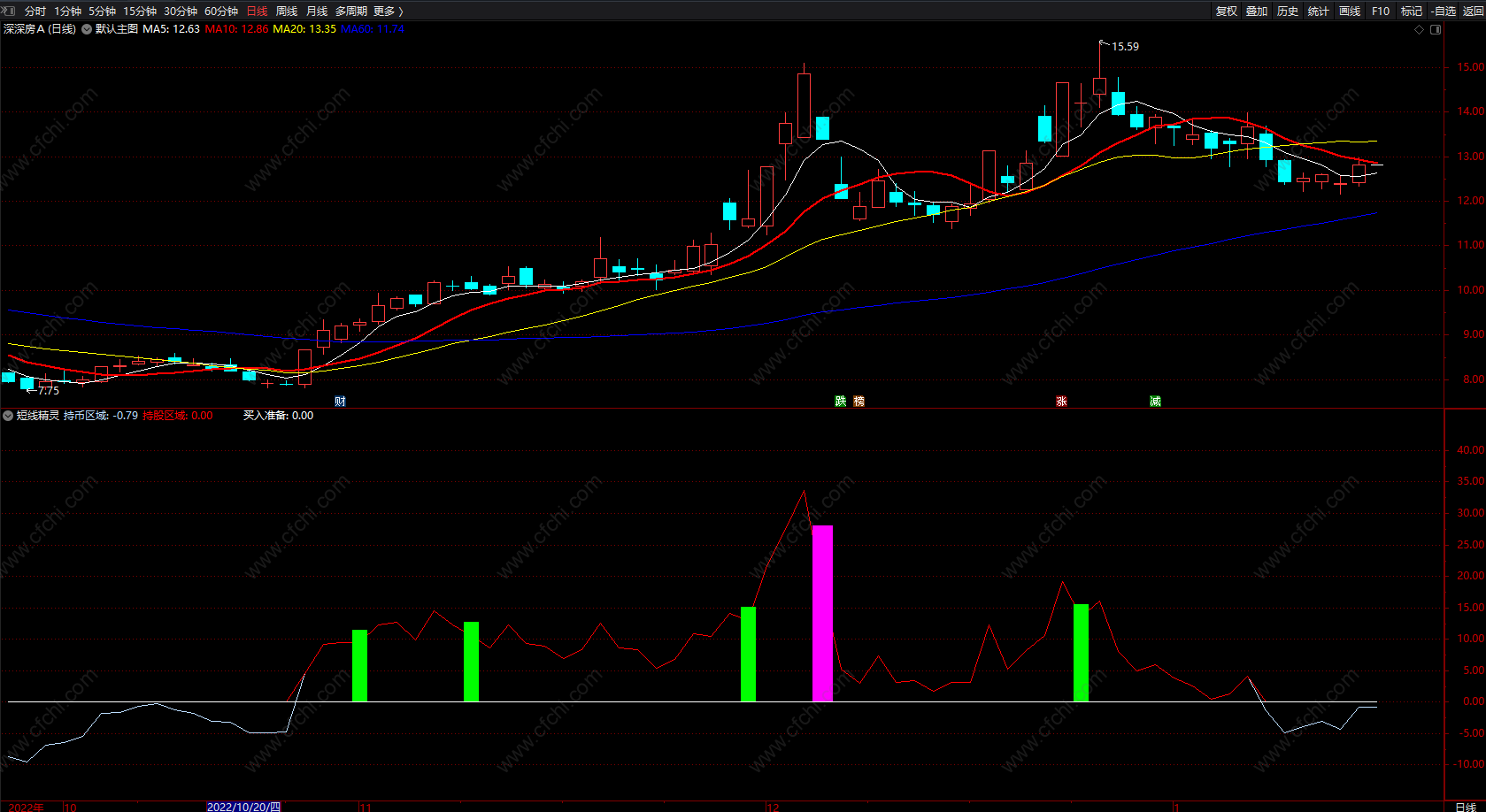The width and height of the screenshot is (1486, 812).
Task: Click the 7.75 low price label
Action: [x=49, y=390]
